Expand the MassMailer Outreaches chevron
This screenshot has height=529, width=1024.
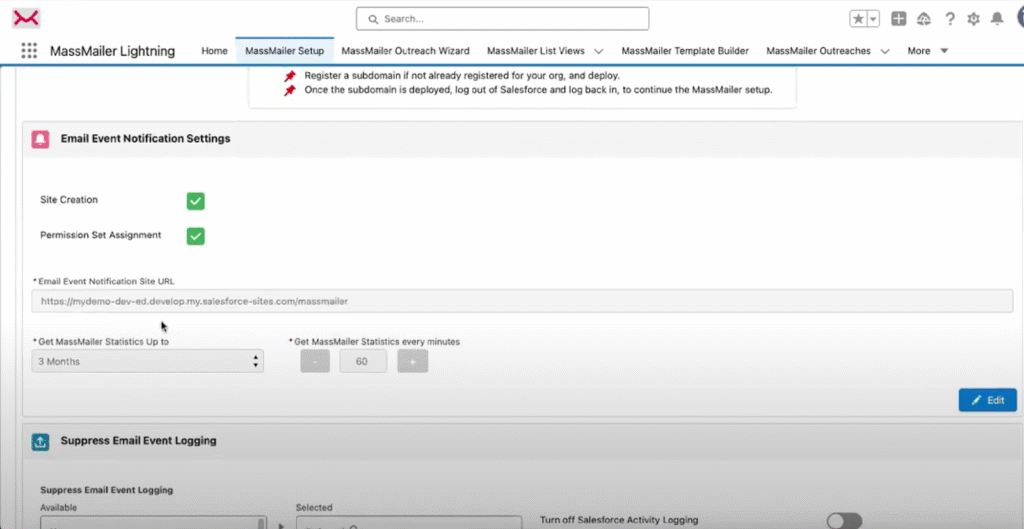(x=885, y=51)
